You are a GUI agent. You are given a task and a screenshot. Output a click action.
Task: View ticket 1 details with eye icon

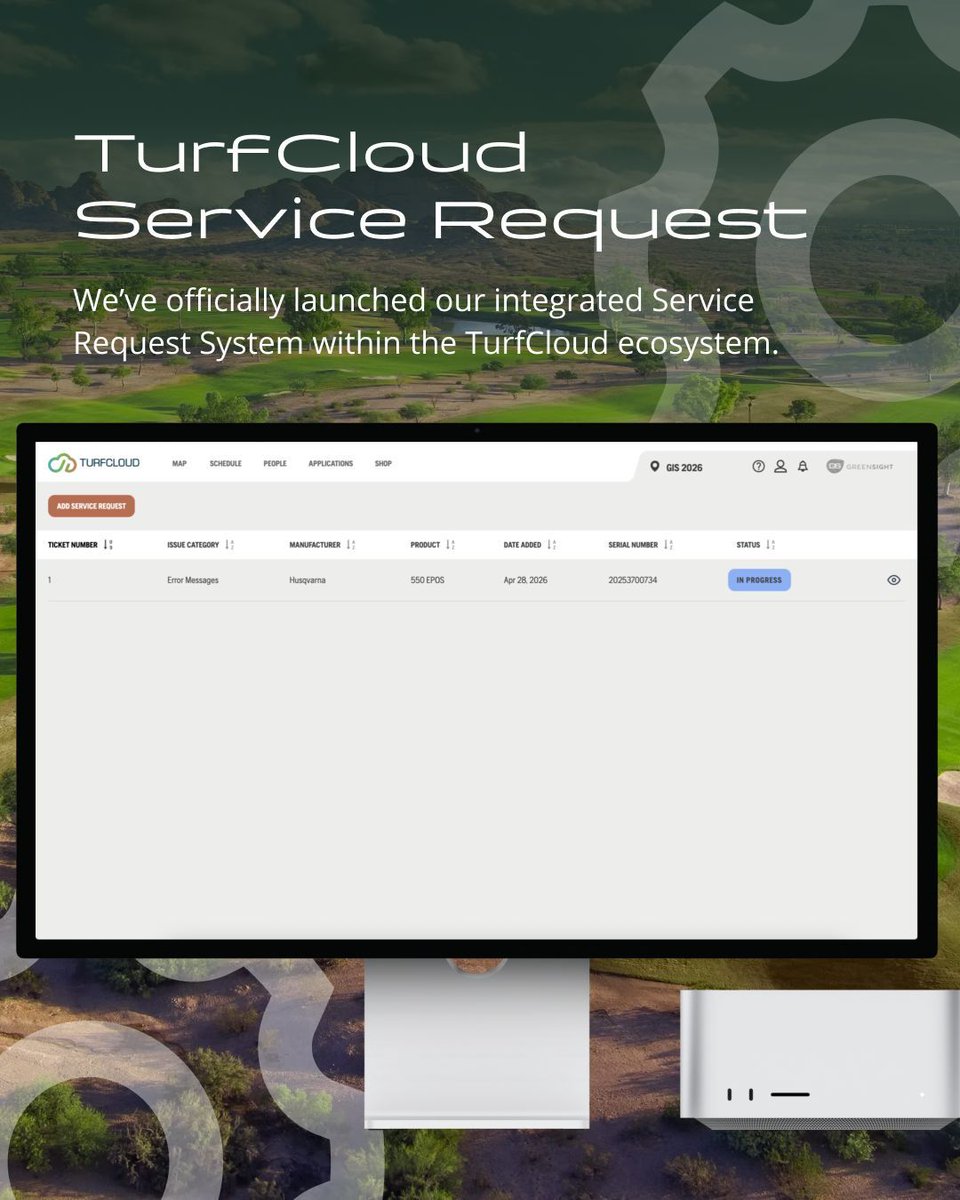tap(894, 580)
